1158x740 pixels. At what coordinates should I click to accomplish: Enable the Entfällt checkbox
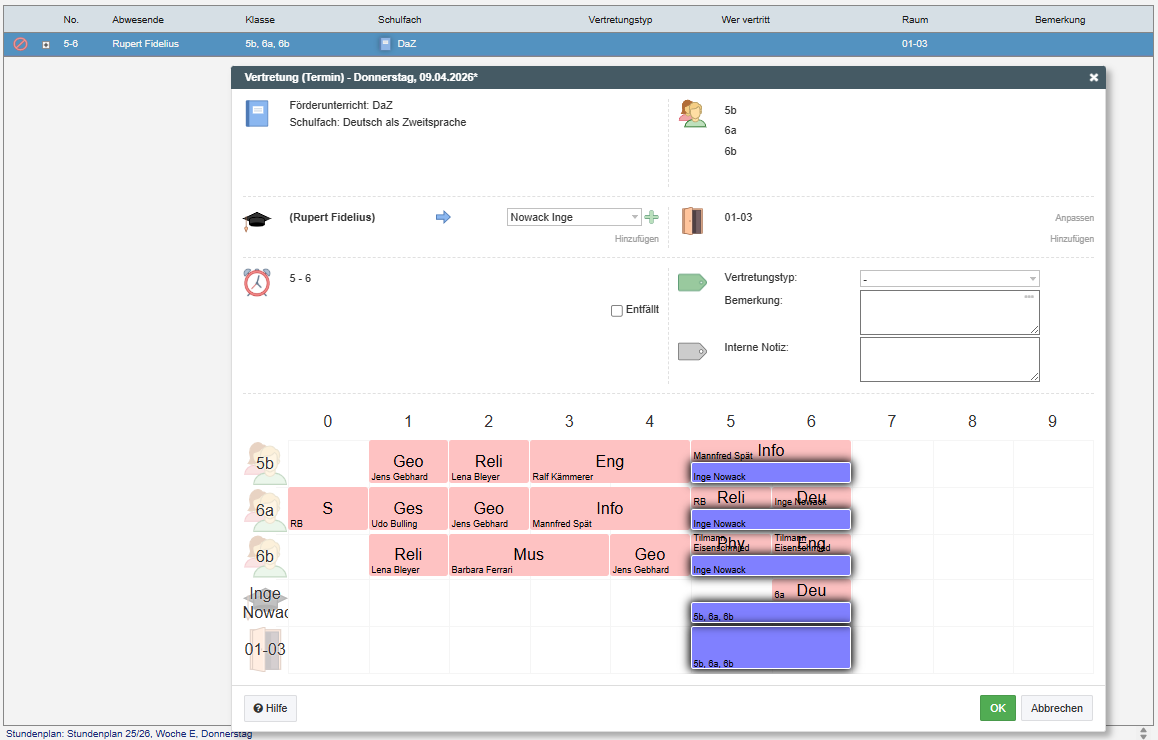pyautogui.click(x=617, y=310)
